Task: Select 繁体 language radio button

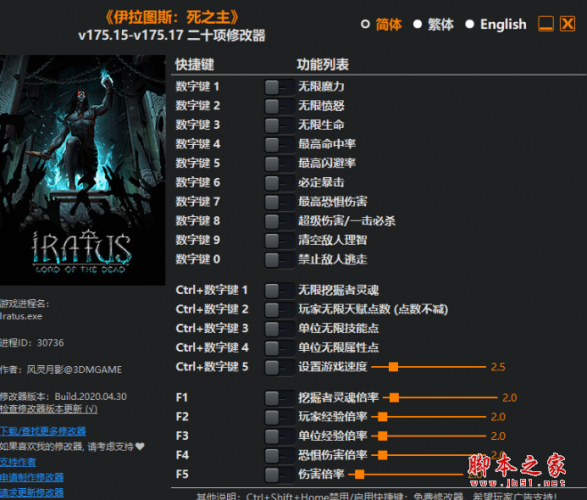Action: 417,24
